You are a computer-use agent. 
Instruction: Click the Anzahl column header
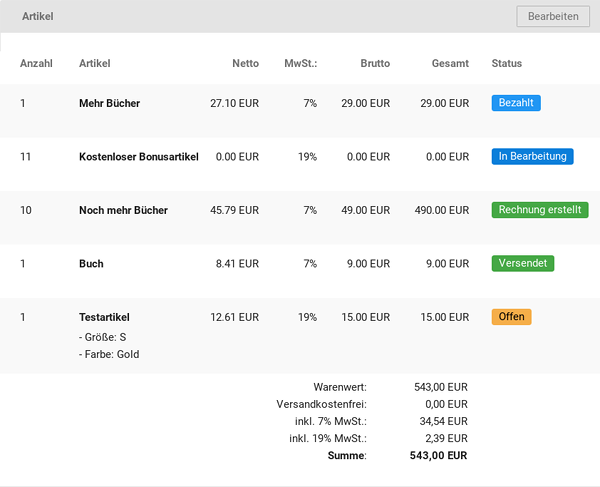pos(36,64)
